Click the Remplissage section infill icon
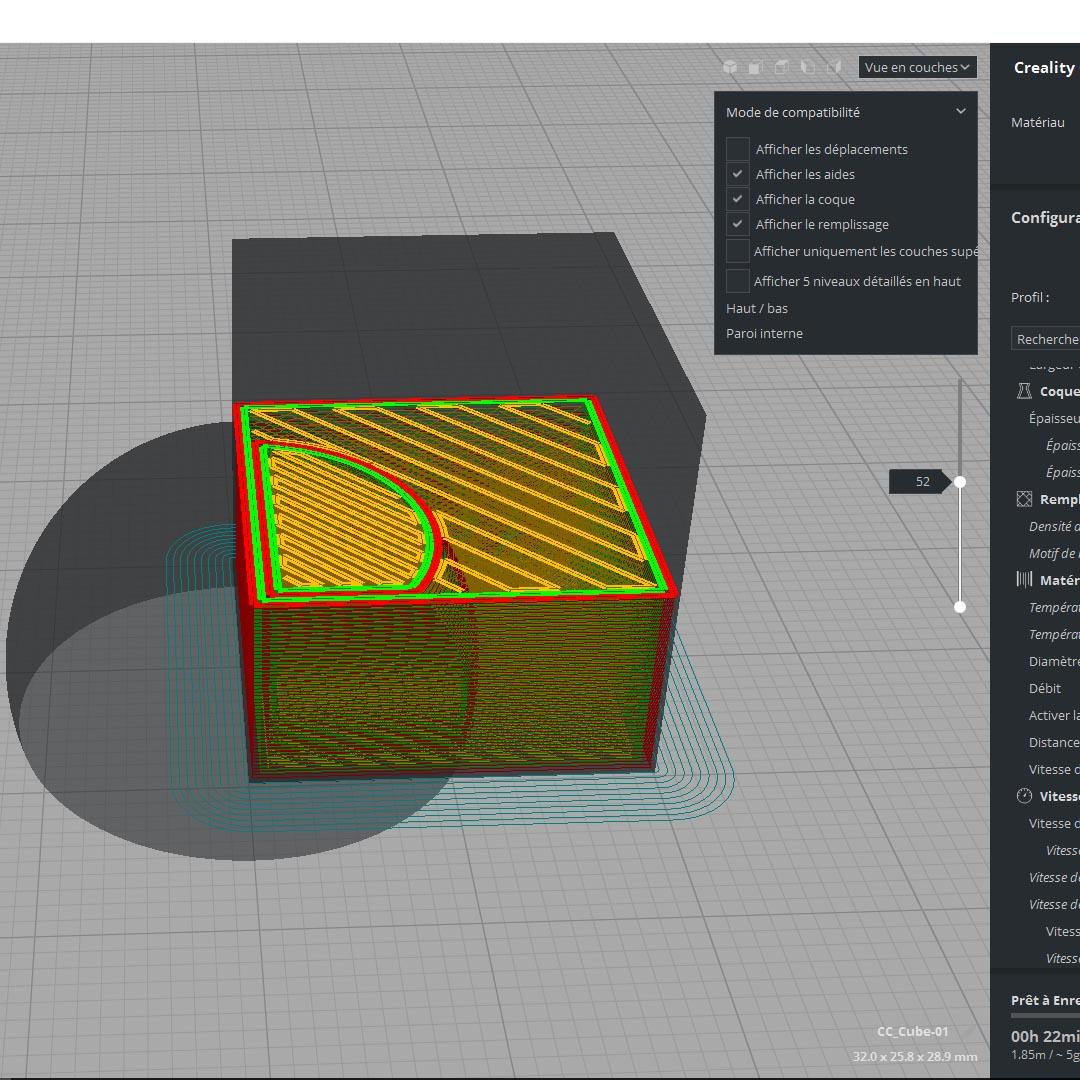1080x1080 pixels. click(x=1024, y=499)
